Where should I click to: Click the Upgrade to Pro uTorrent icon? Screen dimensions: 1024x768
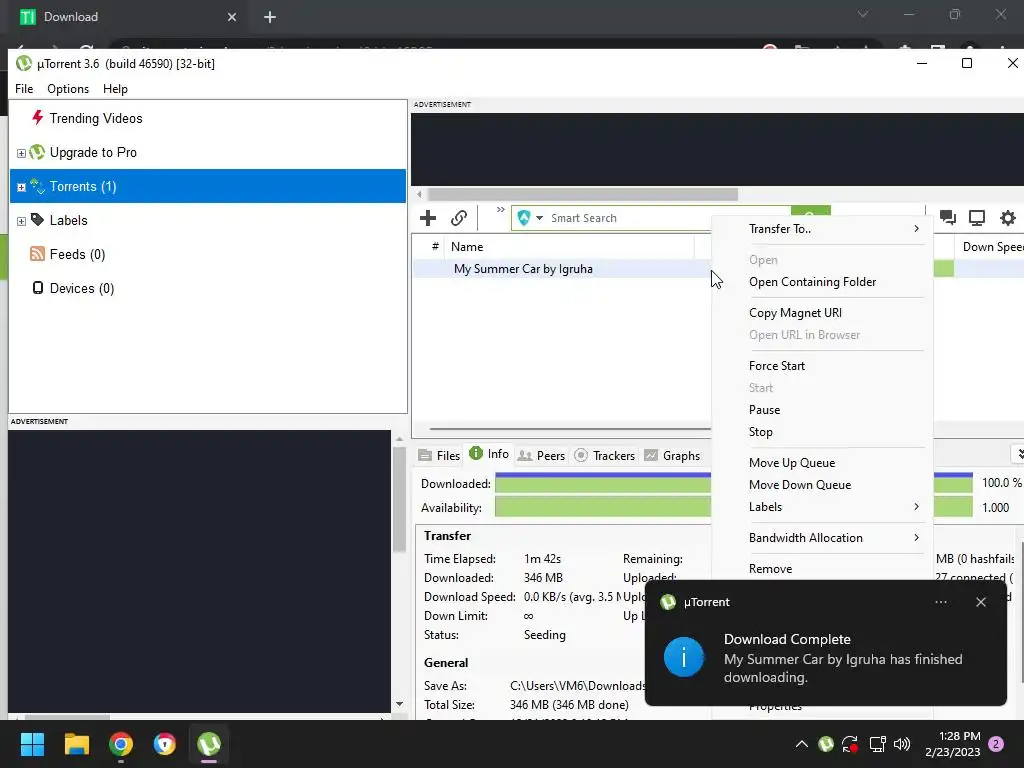(37, 152)
